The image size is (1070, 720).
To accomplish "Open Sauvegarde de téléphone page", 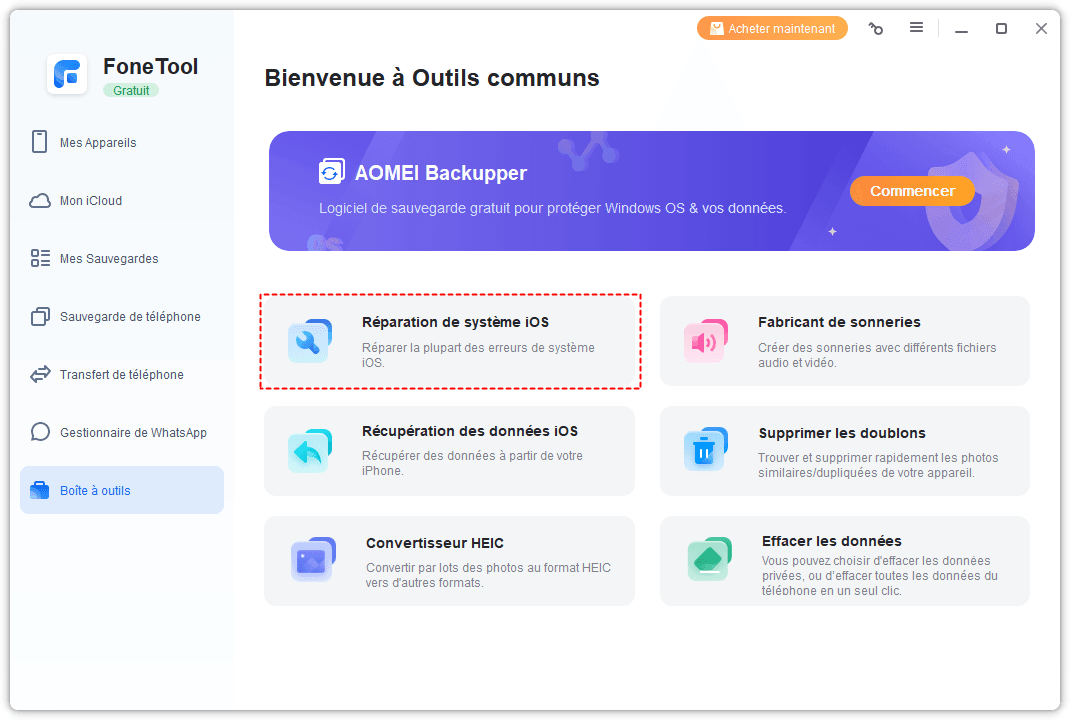I will tap(130, 317).
